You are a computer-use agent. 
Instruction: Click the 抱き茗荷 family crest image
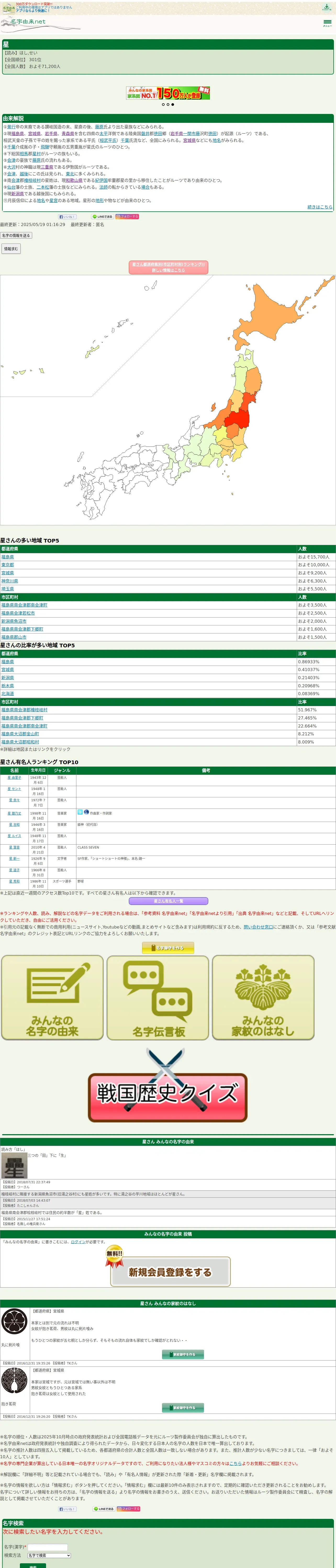[x=14, y=1381]
